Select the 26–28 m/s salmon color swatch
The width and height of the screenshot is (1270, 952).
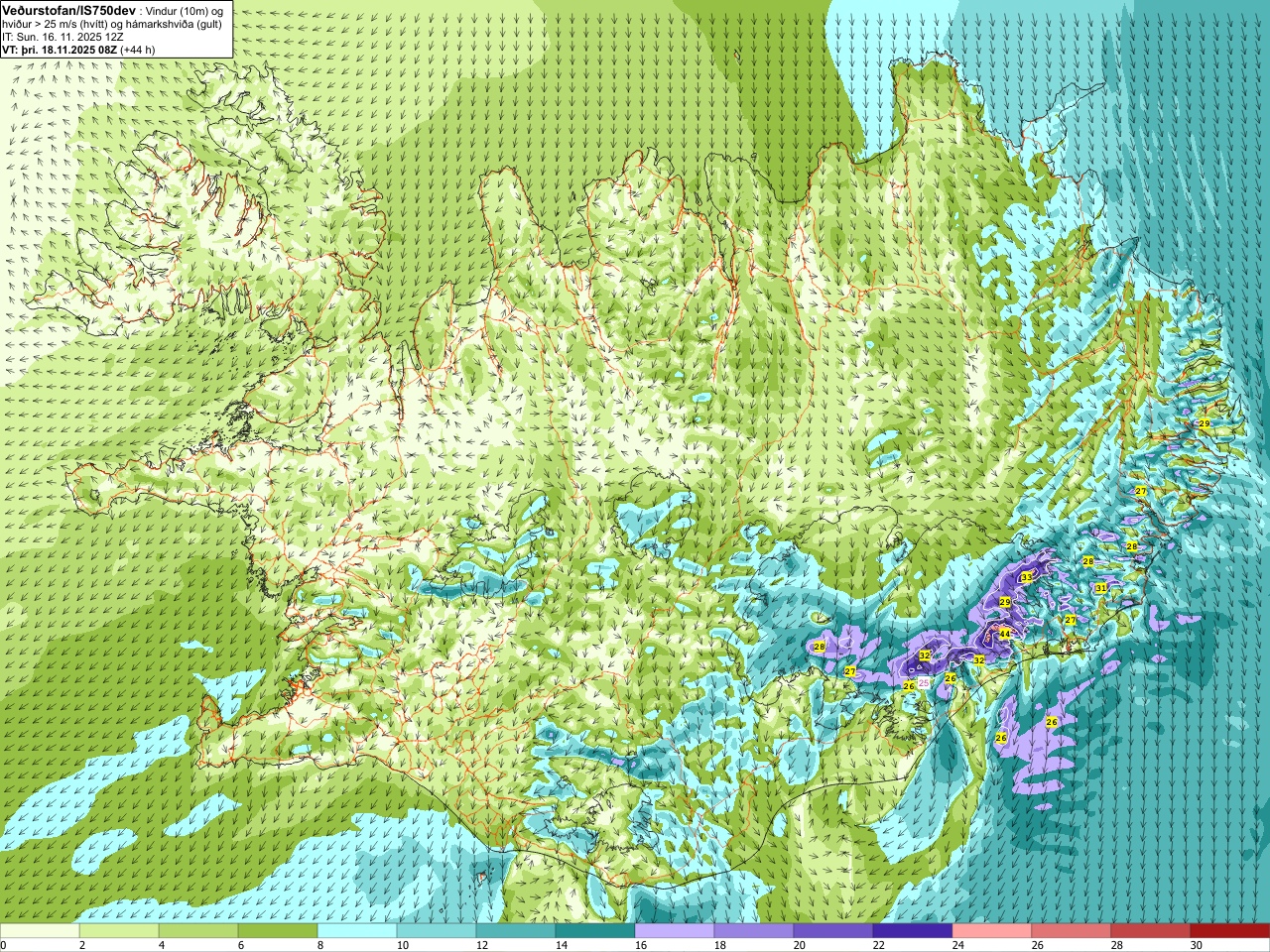(x=1072, y=931)
